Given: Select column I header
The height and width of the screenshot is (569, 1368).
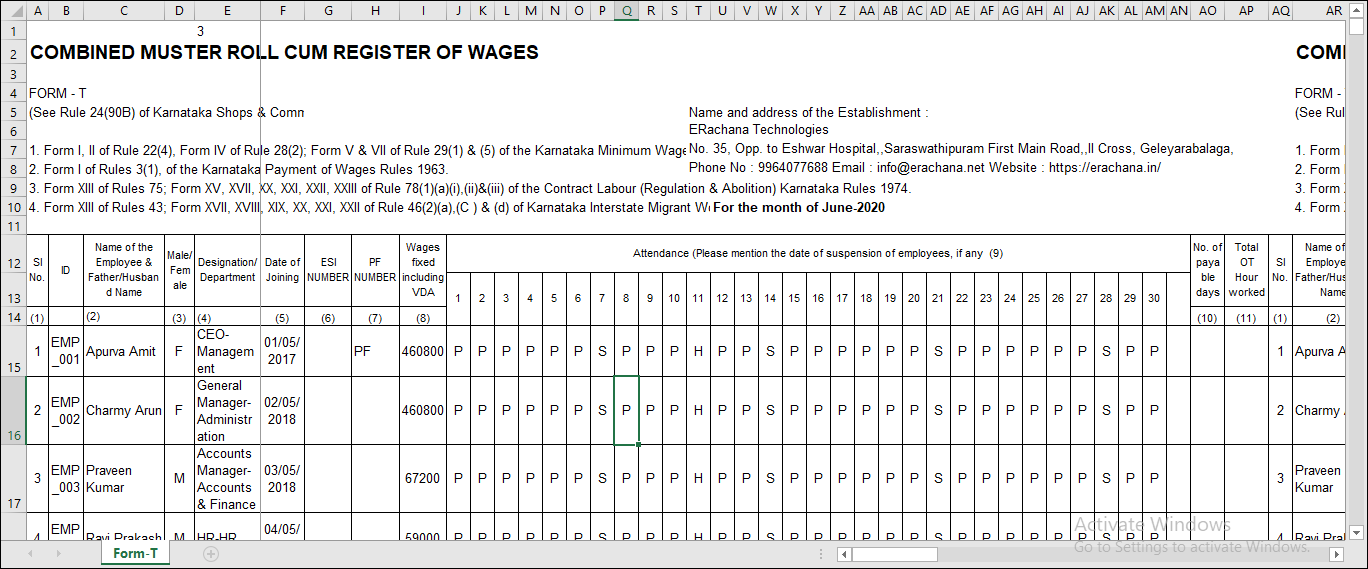Looking at the screenshot, I should [x=423, y=10].
